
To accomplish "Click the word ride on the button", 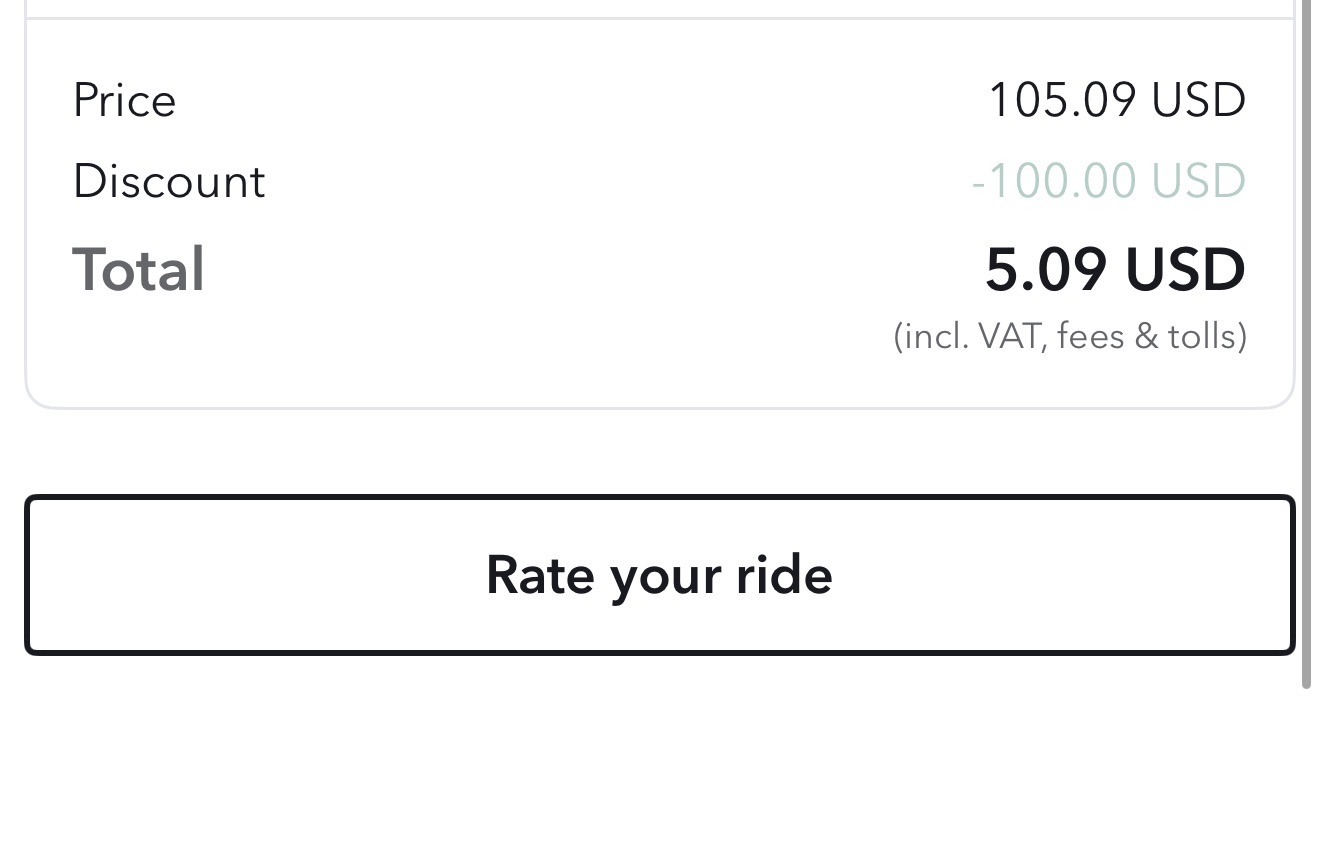I will 784,575.
